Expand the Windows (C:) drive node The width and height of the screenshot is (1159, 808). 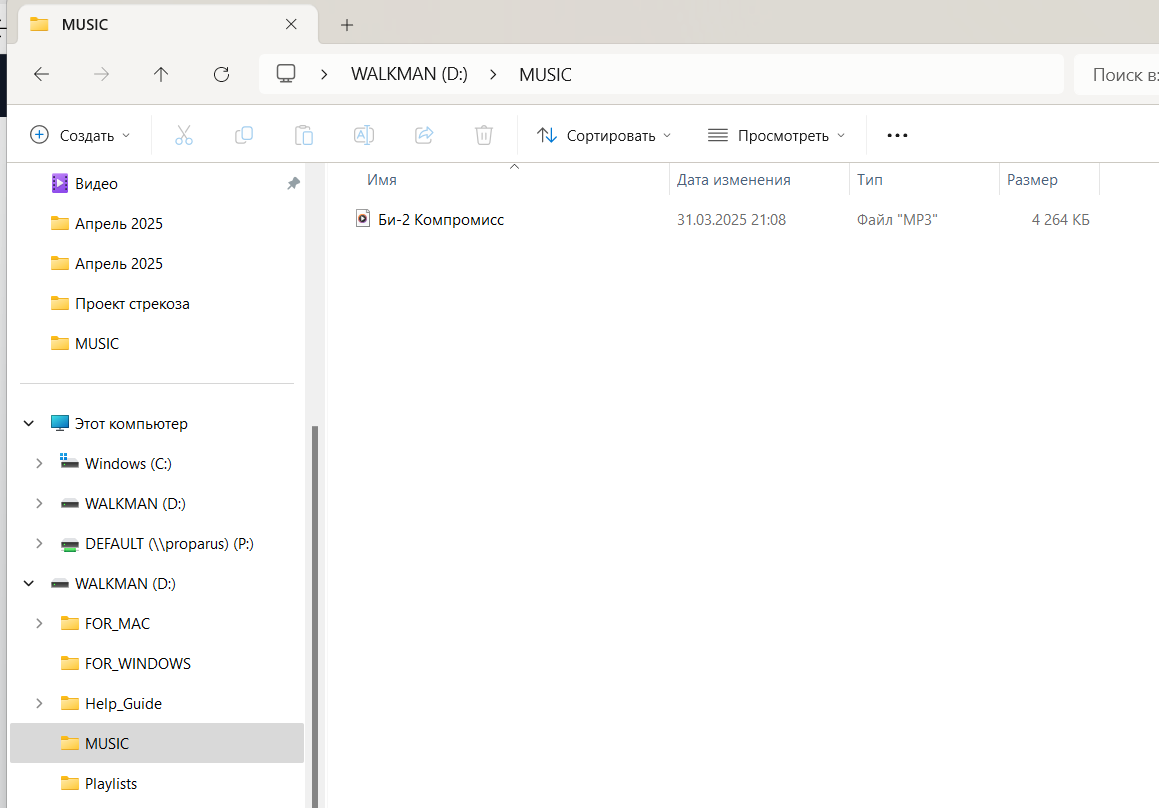[39, 464]
